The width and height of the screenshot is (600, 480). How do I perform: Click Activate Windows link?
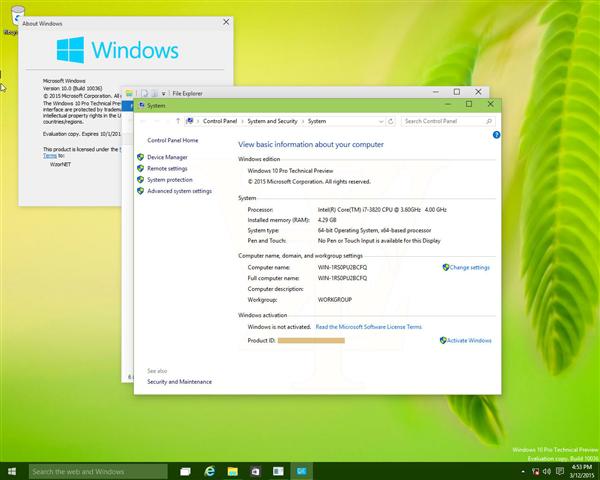click(x=469, y=340)
